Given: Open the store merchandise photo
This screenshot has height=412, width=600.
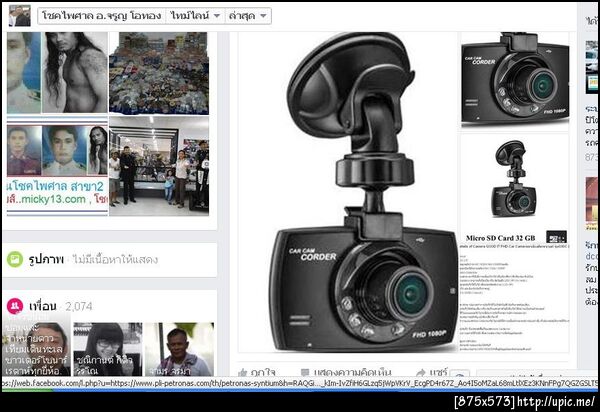Looking at the screenshot, I should pyautogui.click(x=159, y=73).
